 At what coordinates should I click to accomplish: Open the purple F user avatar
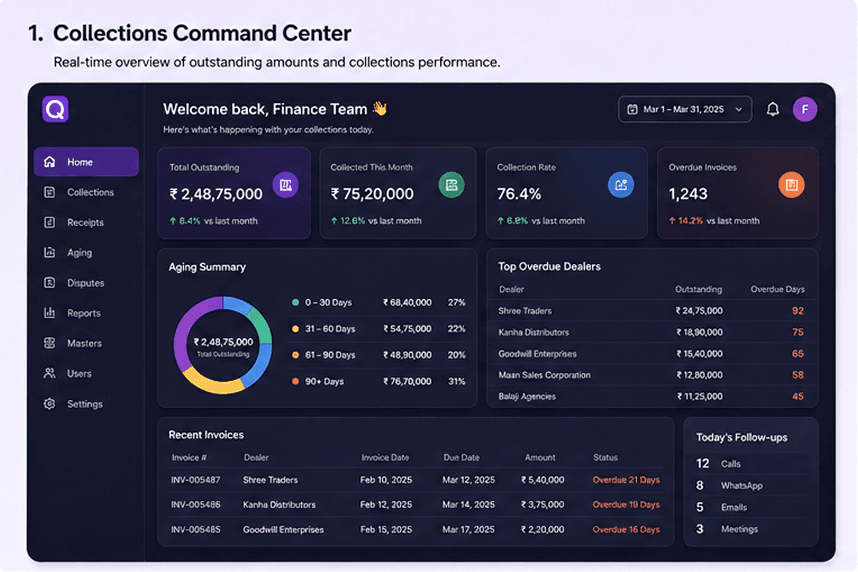pos(804,109)
